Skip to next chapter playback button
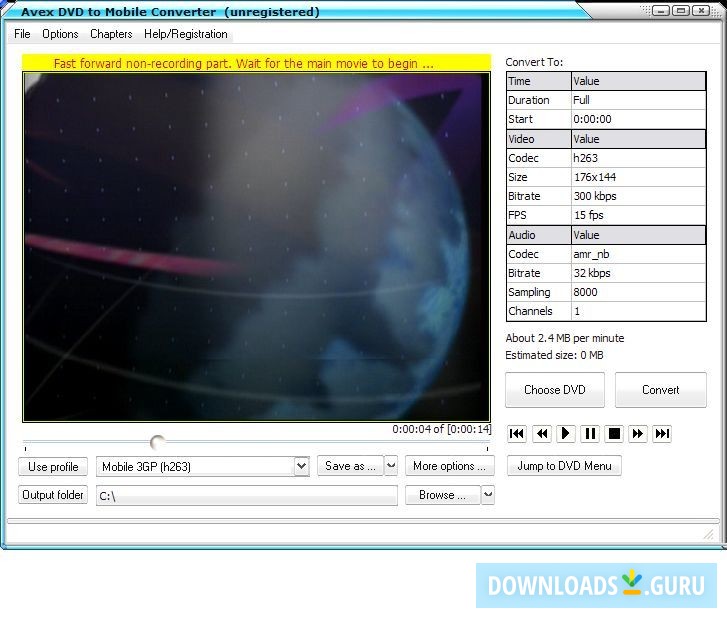 click(663, 433)
